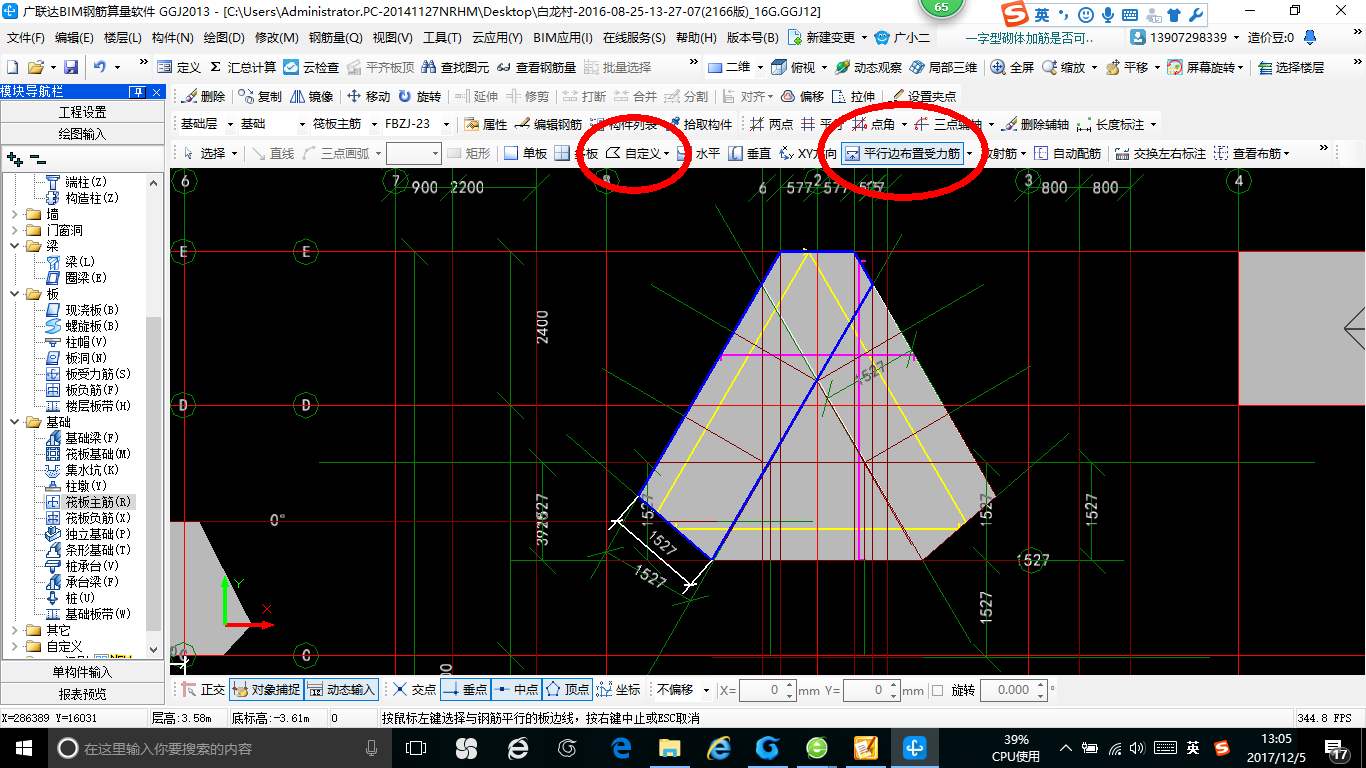Click 报表预览 report preview button
Image resolution: width=1366 pixels, height=768 pixels.
(x=82, y=694)
